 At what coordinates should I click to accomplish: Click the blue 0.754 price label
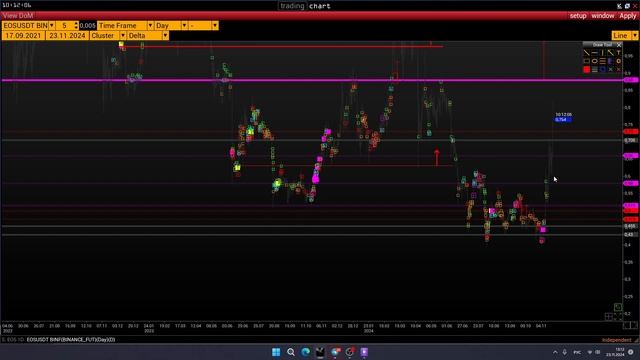563,120
